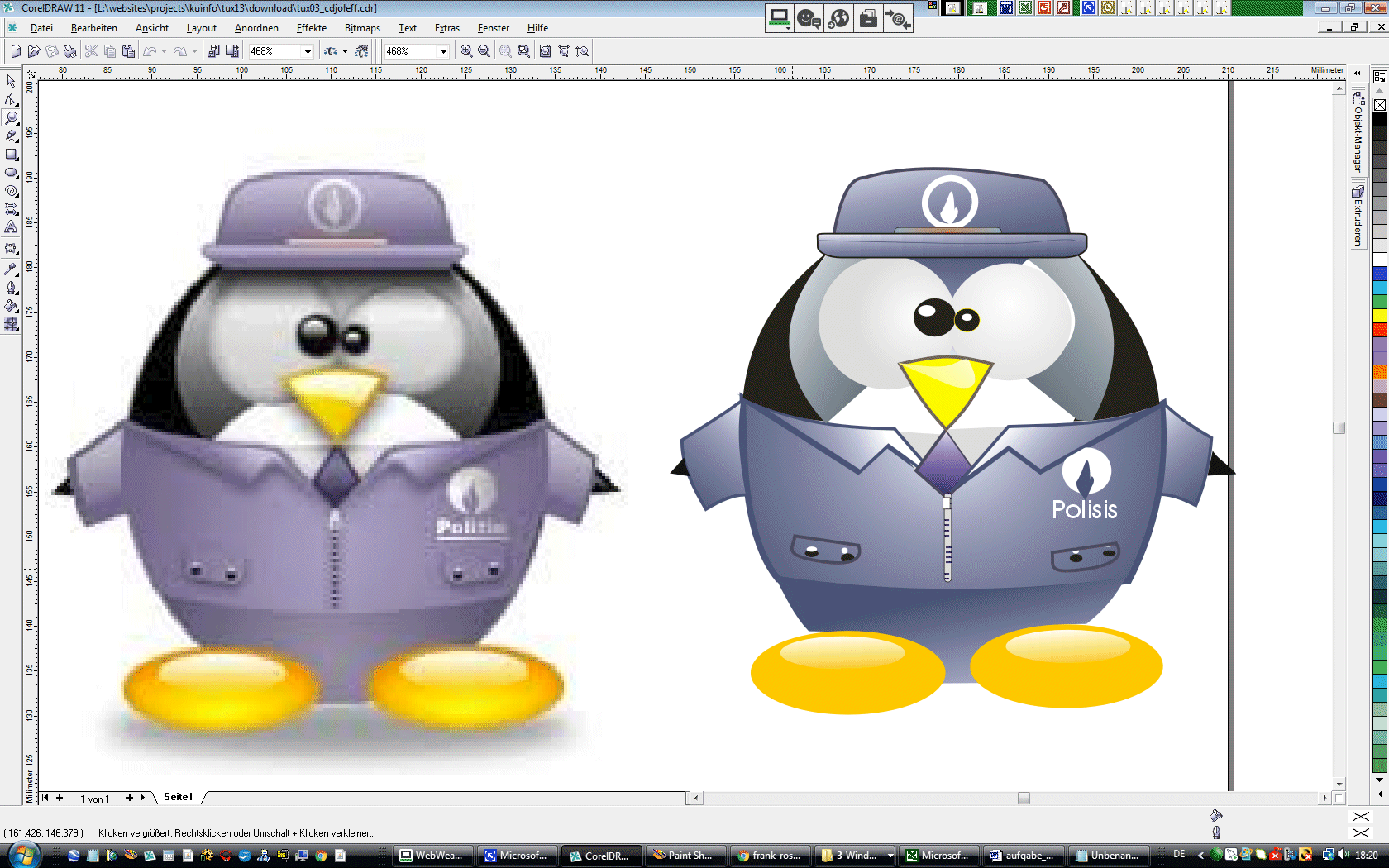Open the Datei menu
The width and height of the screenshot is (1389, 868).
pyautogui.click(x=41, y=28)
